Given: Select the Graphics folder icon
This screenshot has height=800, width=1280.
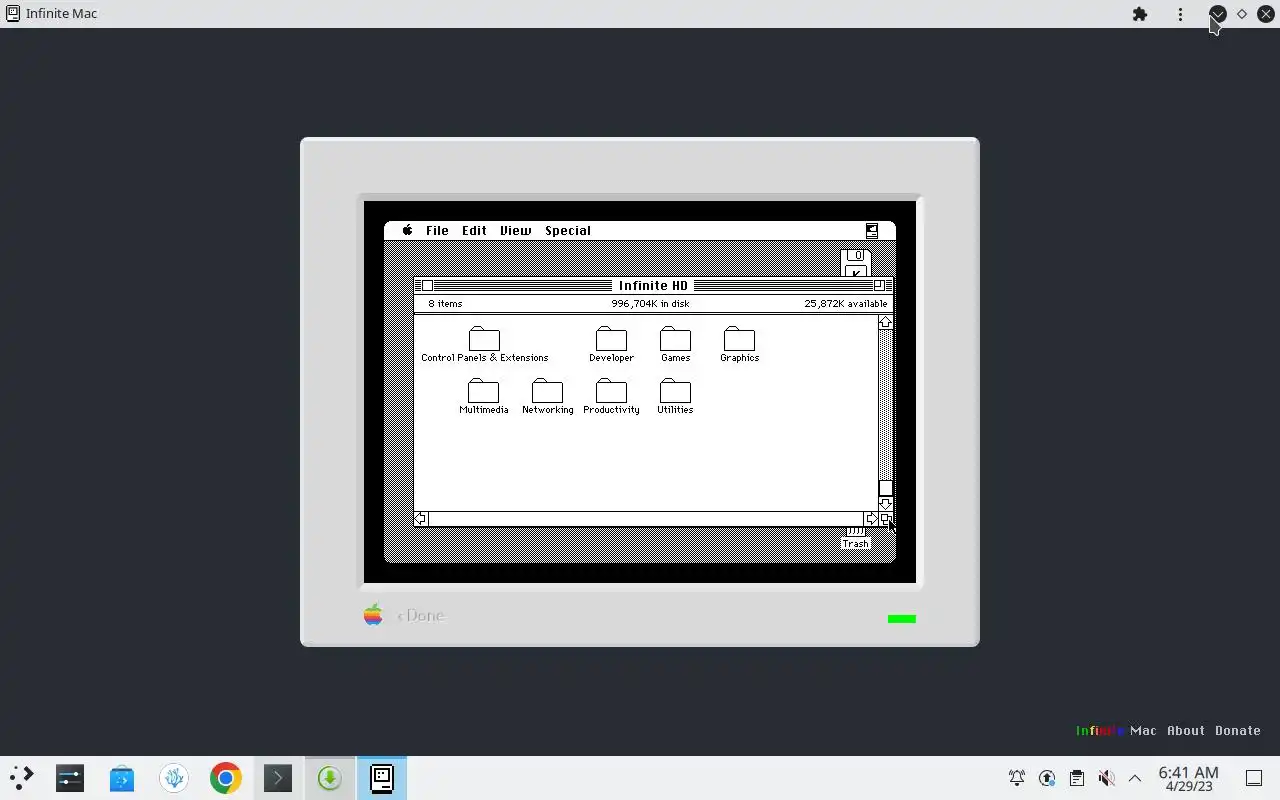Looking at the screenshot, I should (739, 339).
